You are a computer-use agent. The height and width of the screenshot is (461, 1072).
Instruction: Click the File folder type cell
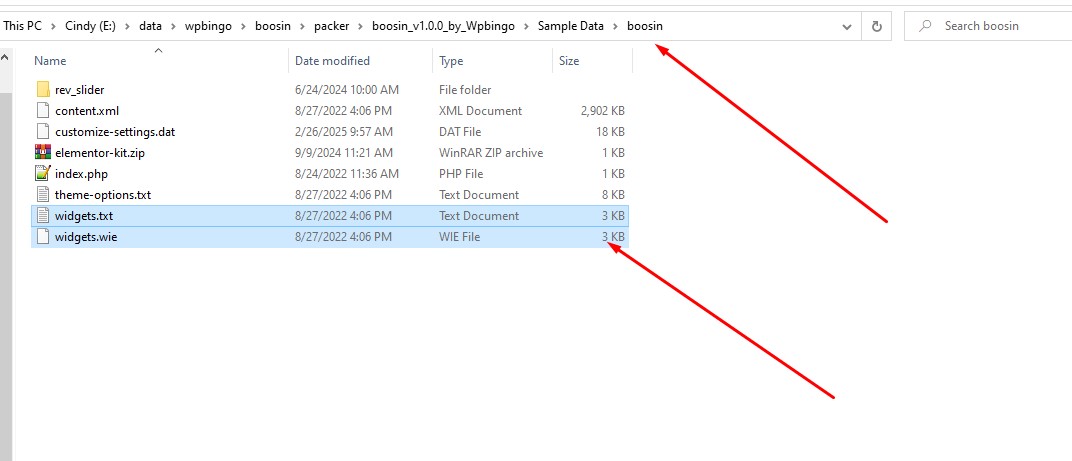click(x=465, y=90)
